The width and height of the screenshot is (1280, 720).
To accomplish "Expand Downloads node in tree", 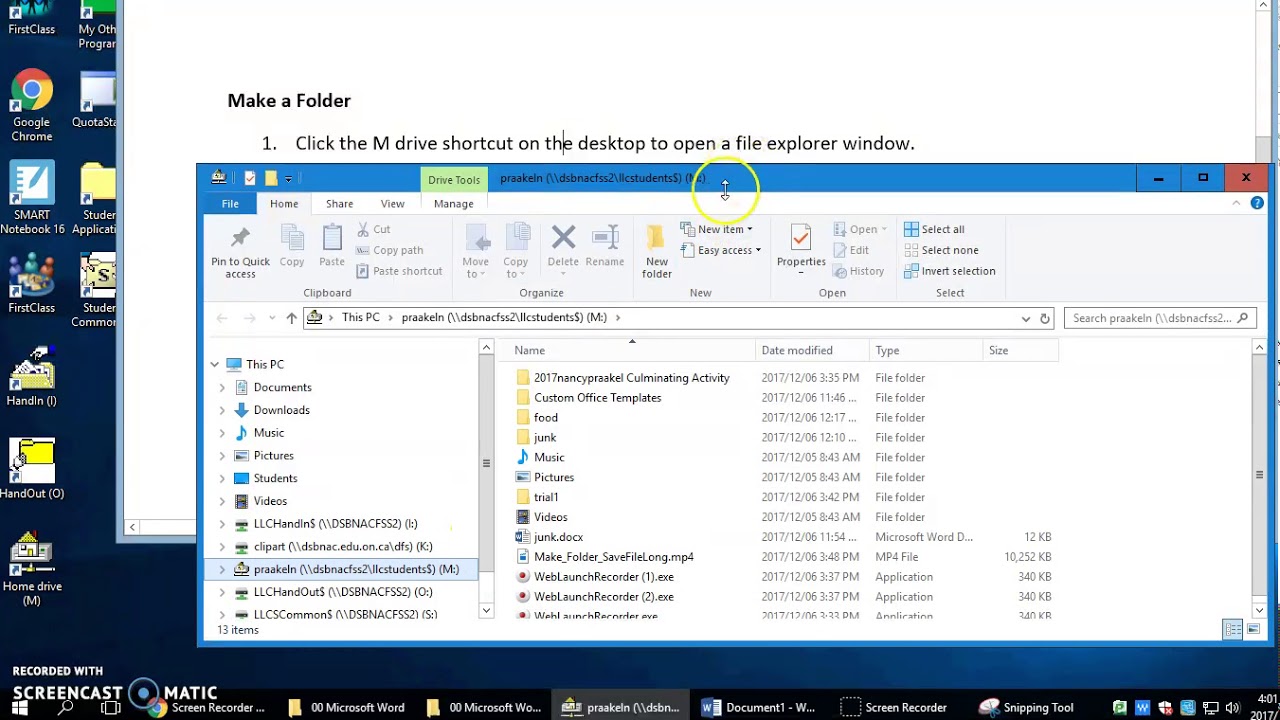I will point(222,410).
